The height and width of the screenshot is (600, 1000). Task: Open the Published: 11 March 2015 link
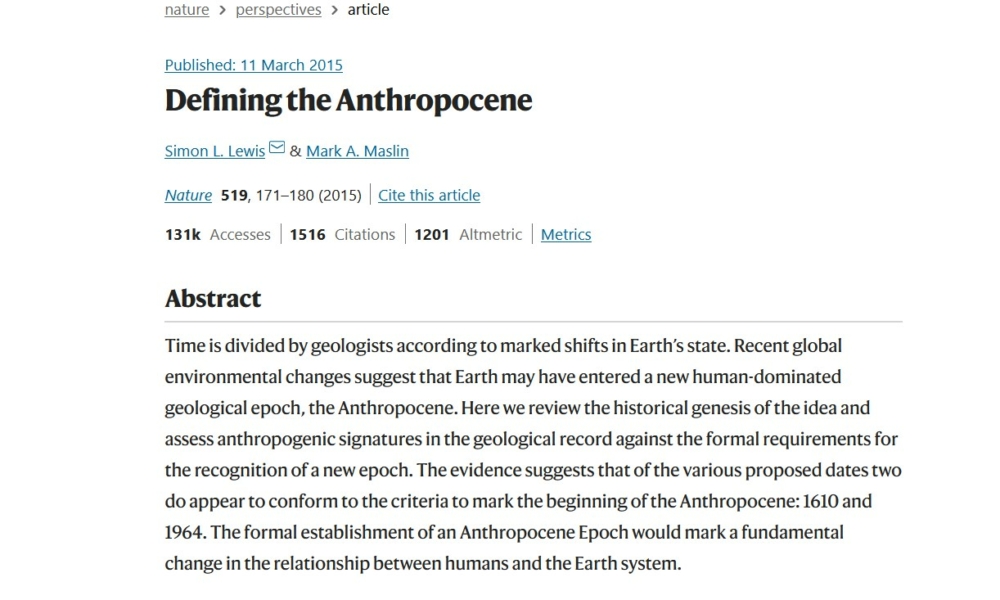tap(253, 65)
